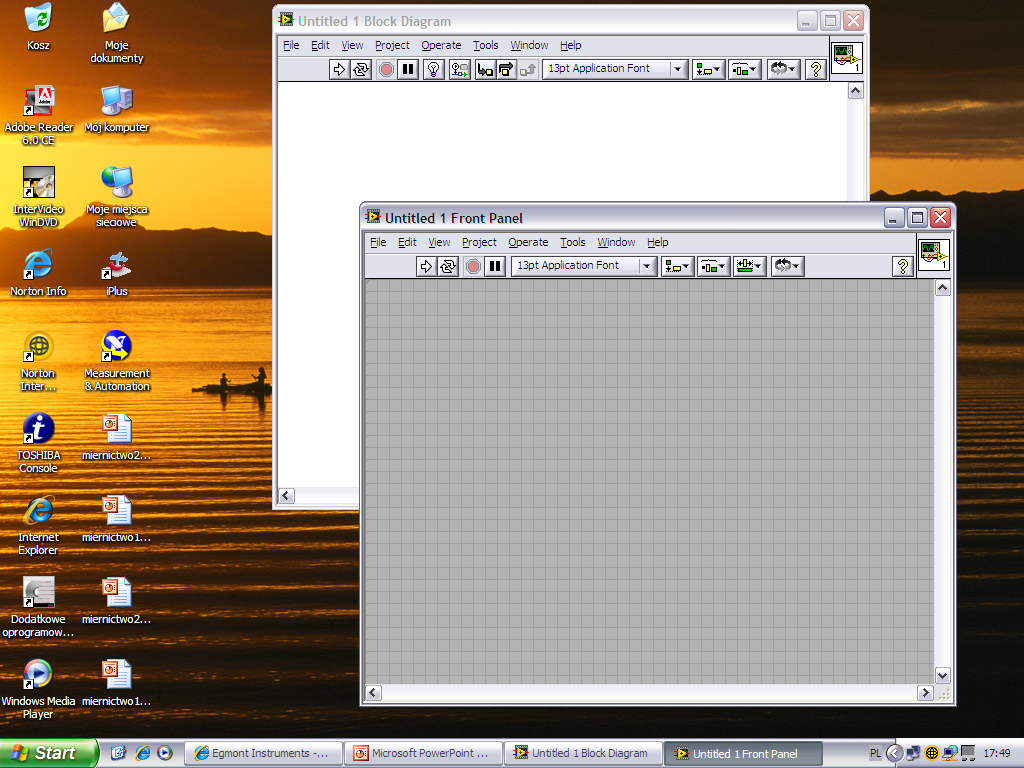Click Abort Execution in Block Diagram toolbar
This screenshot has width=1024, height=768.
click(x=386, y=69)
